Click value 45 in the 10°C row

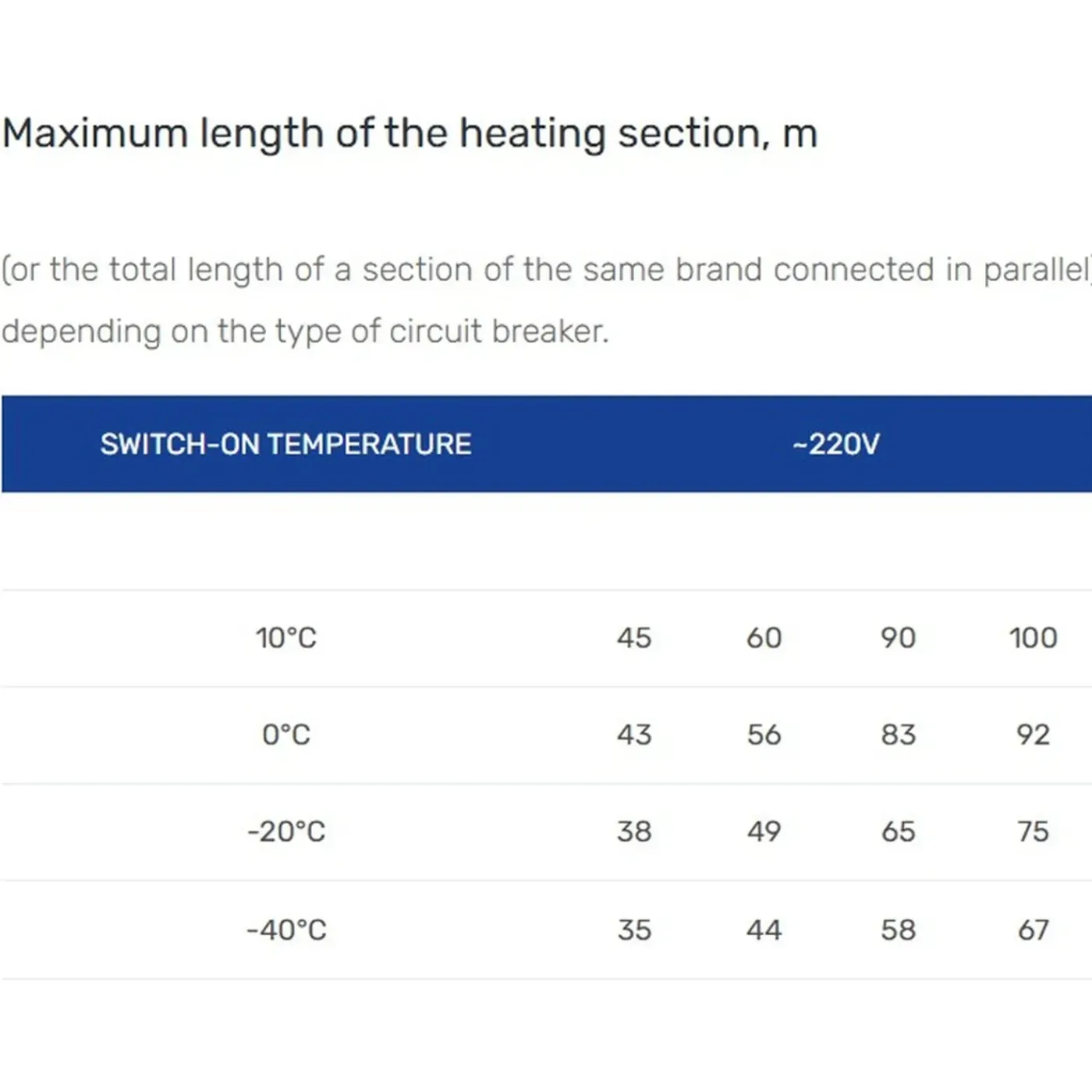point(633,638)
